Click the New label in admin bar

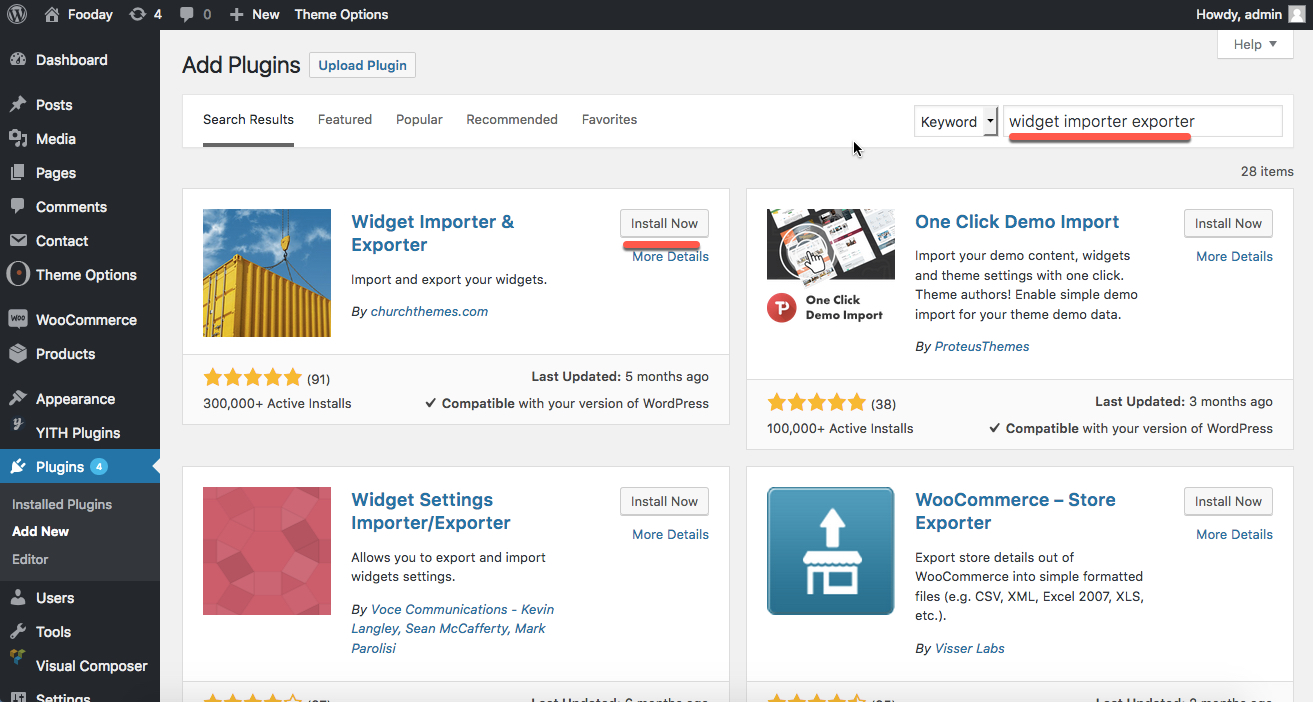(x=266, y=14)
